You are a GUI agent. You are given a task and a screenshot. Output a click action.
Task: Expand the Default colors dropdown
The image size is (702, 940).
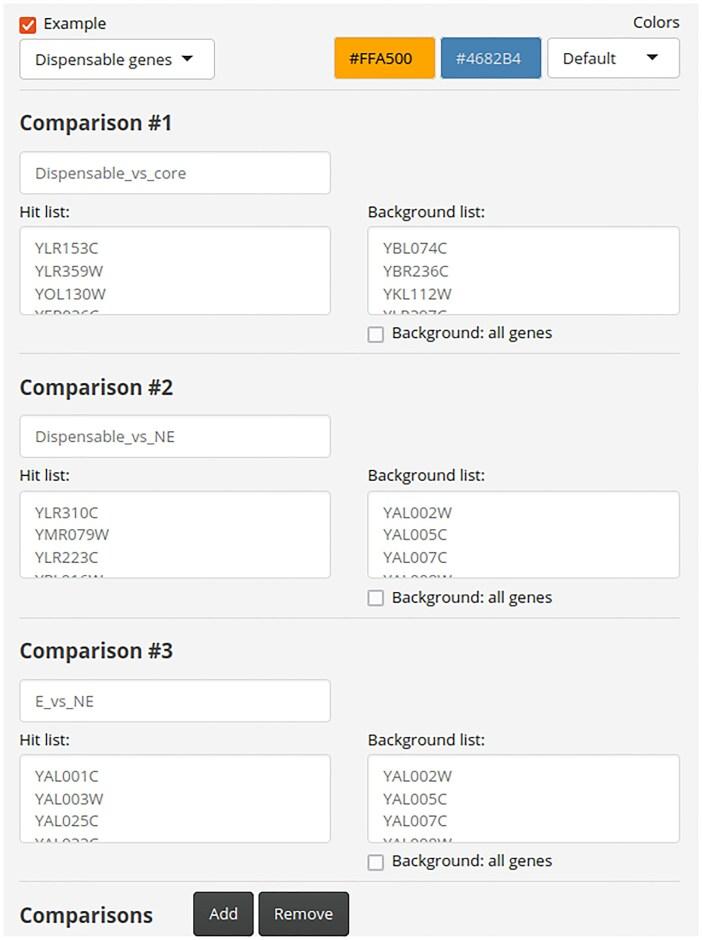click(612, 59)
